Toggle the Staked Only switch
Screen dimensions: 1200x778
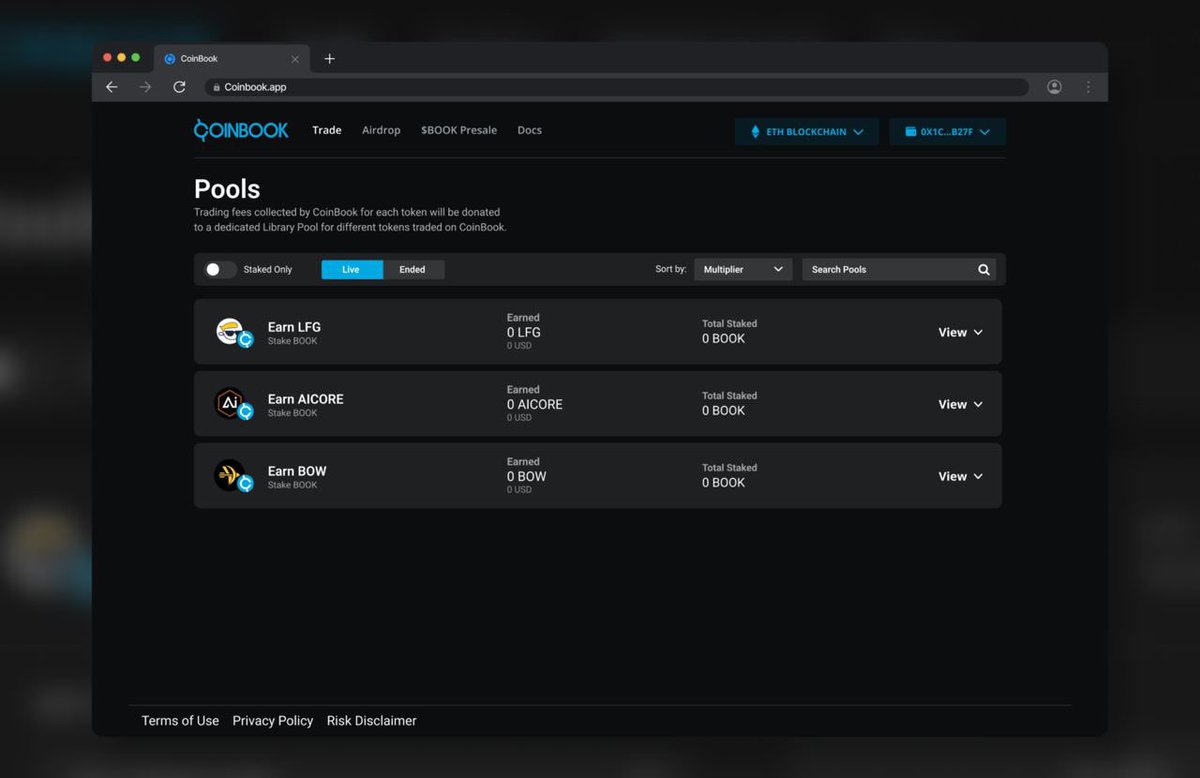(x=220, y=269)
